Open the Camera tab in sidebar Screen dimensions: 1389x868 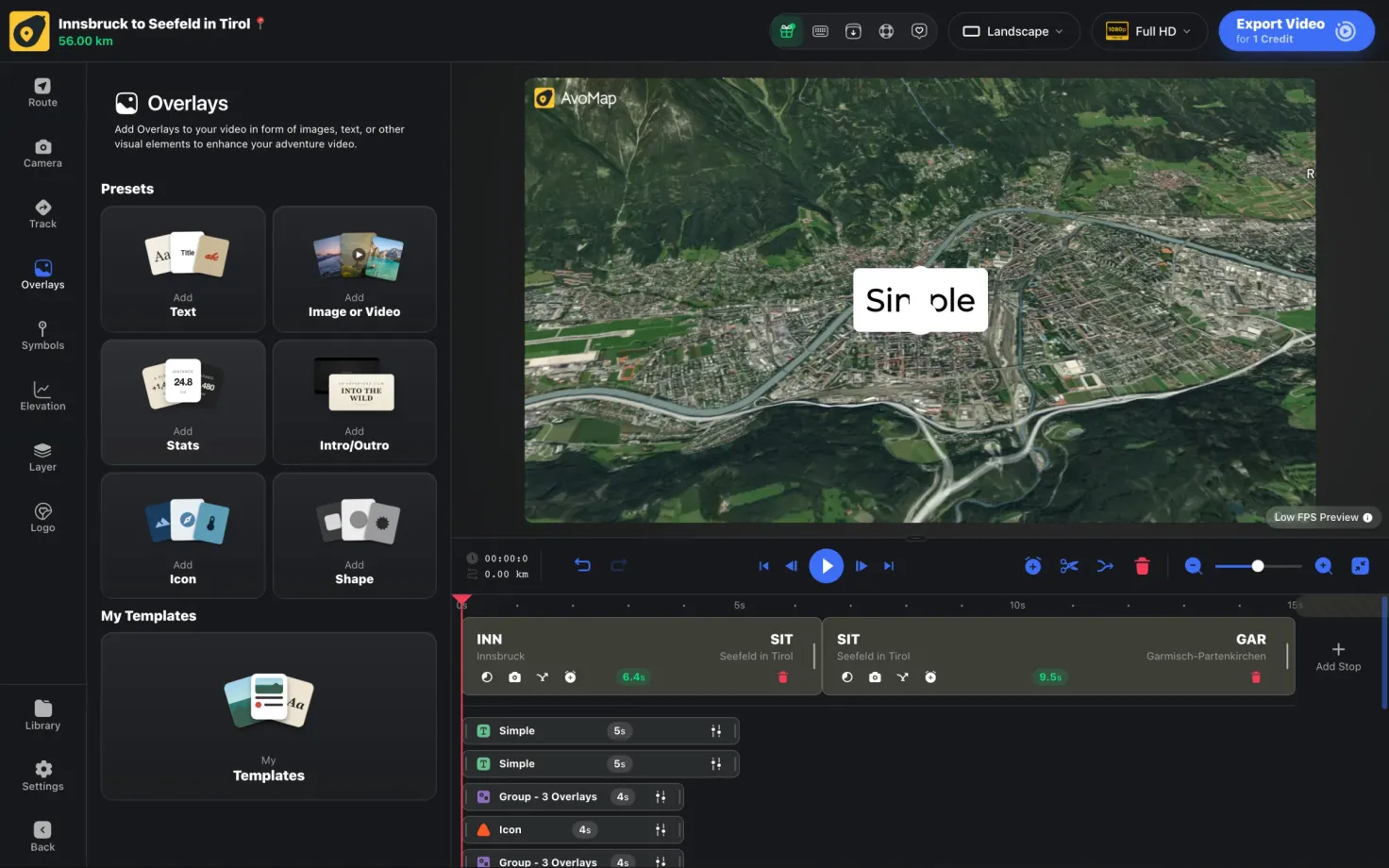coord(42,154)
